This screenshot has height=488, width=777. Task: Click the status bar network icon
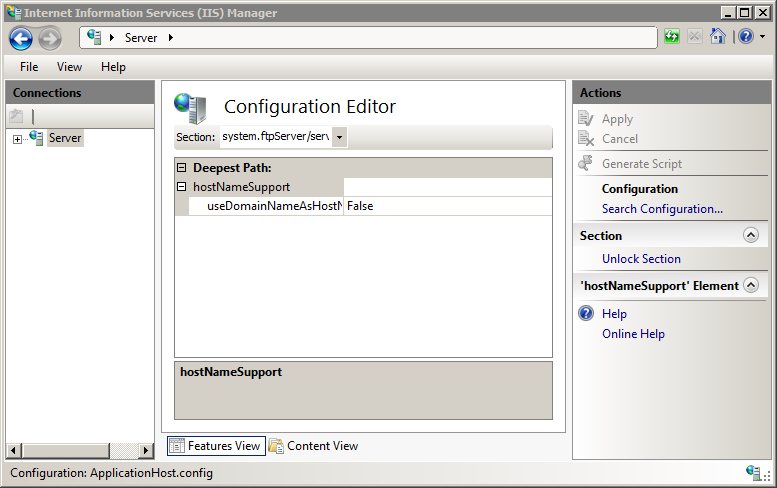754,473
